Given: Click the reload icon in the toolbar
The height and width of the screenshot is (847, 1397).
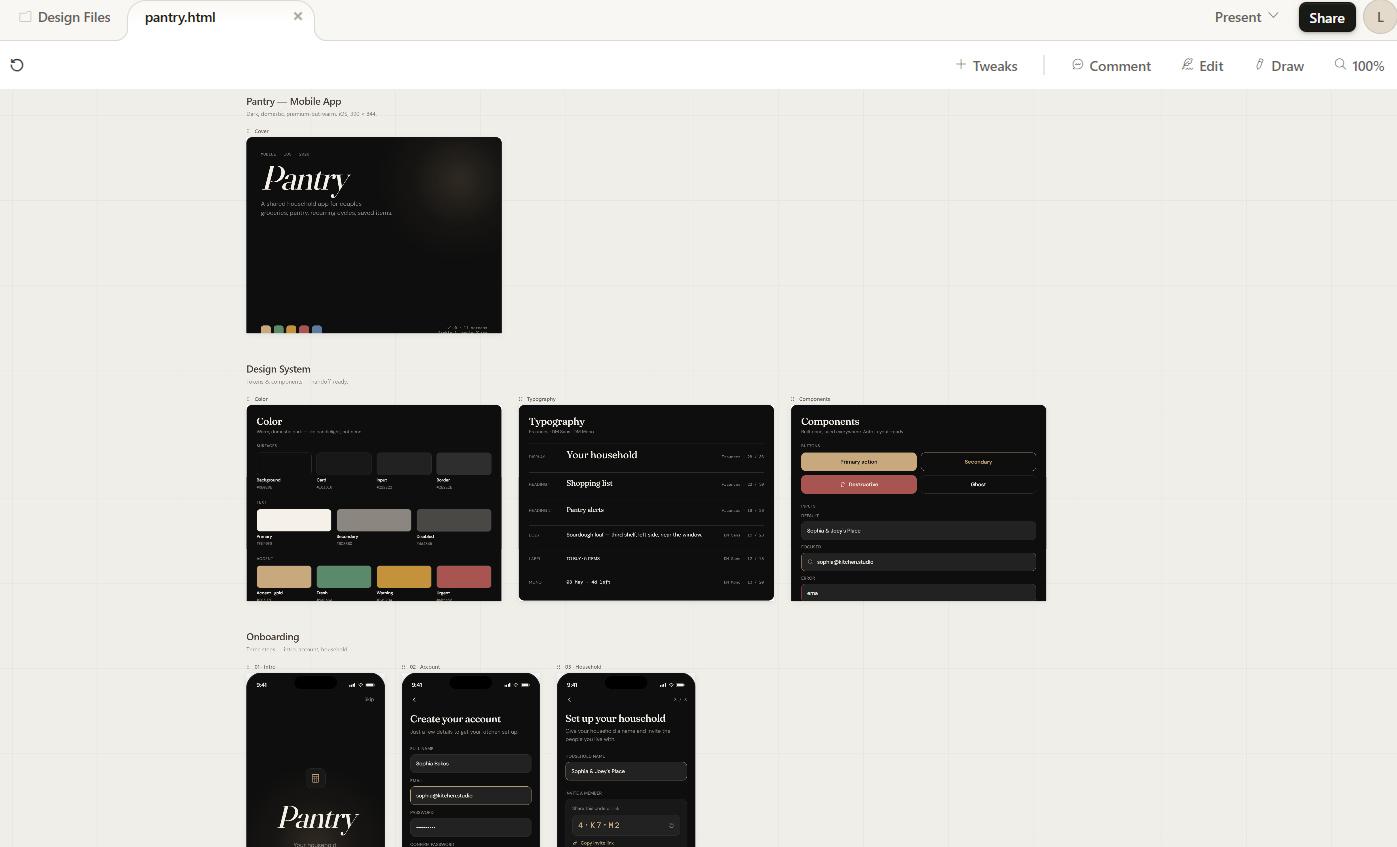Looking at the screenshot, I should coord(17,65).
